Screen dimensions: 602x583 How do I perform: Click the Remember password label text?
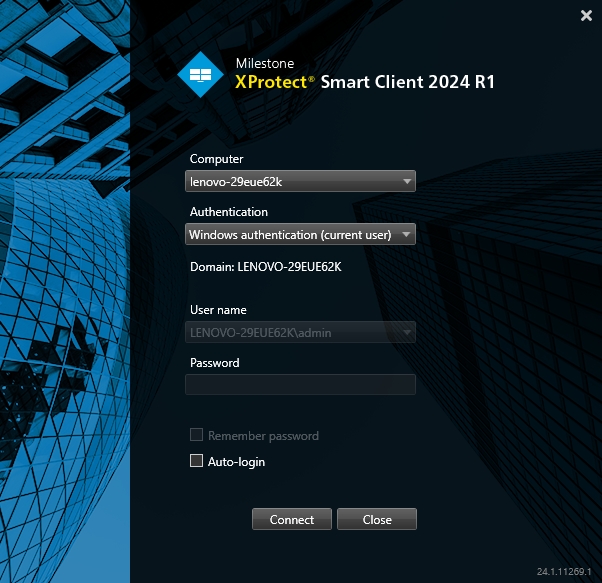coord(263,436)
